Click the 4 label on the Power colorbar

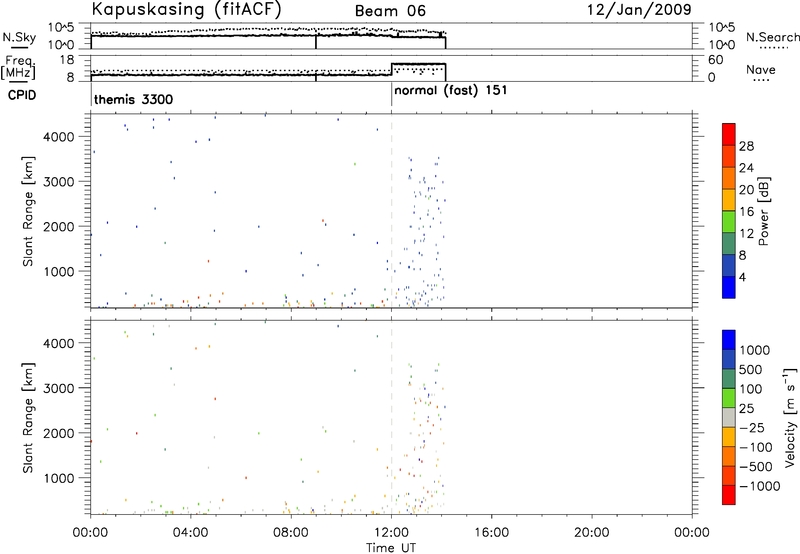[742, 277]
